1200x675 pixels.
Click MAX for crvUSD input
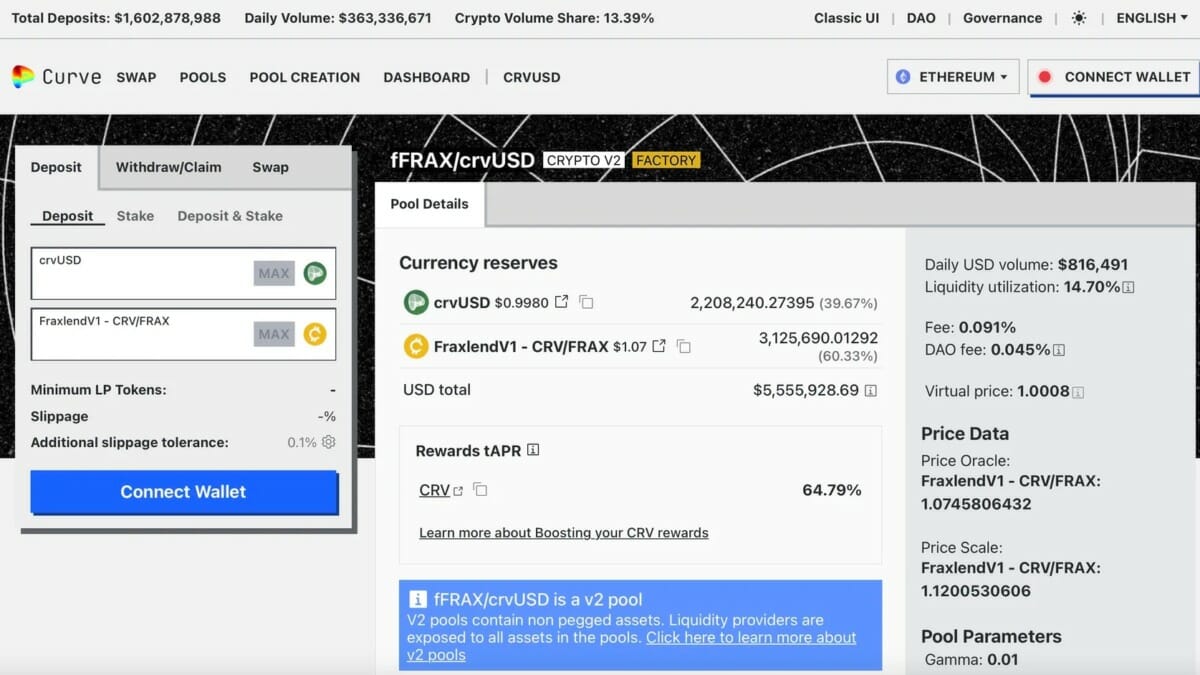[x=274, y=273]
